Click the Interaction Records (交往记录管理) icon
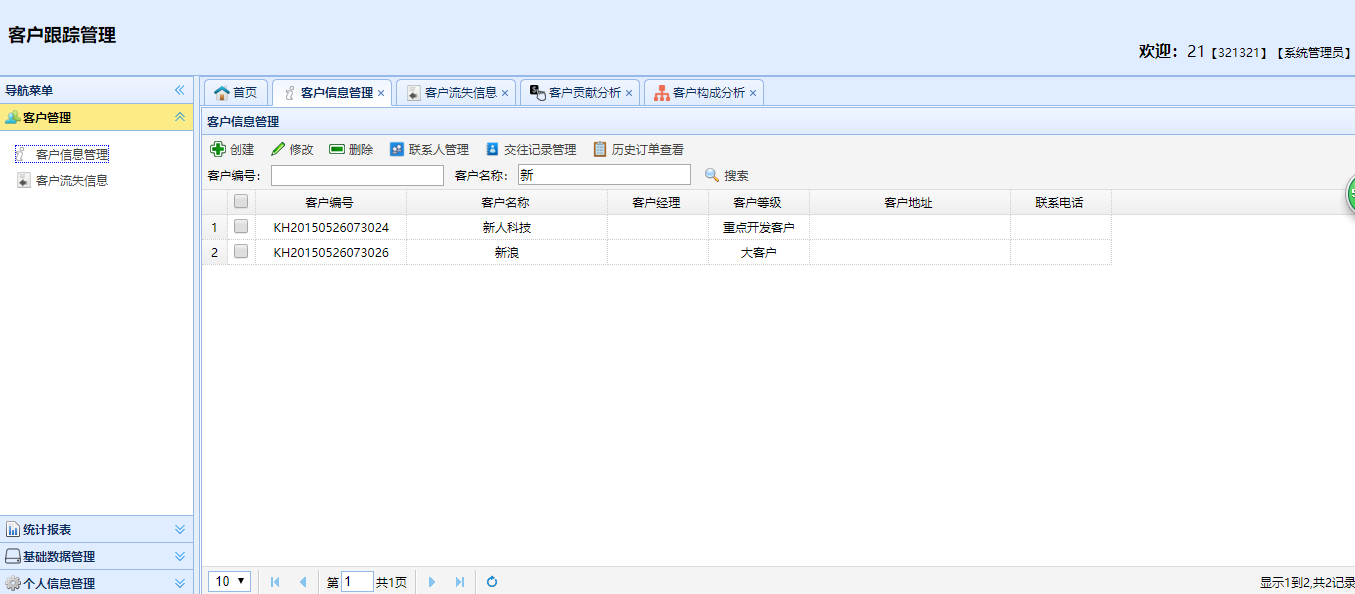This screenshot has height=594, width=1355. click(x=492, y=149)
